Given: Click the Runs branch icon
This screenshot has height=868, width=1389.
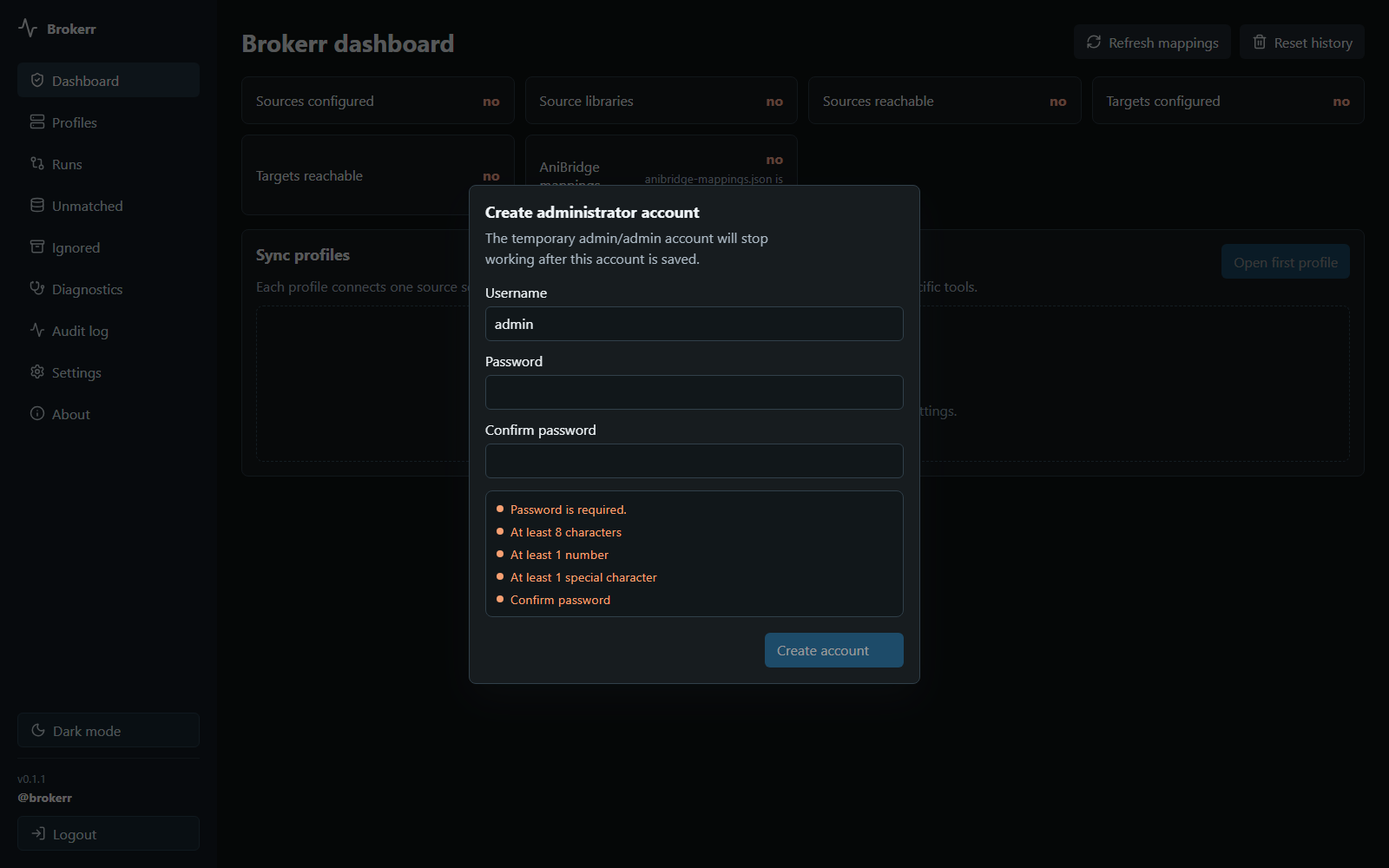Looking at the screenshot, I should pyautogui.click(x=37, y=163).
